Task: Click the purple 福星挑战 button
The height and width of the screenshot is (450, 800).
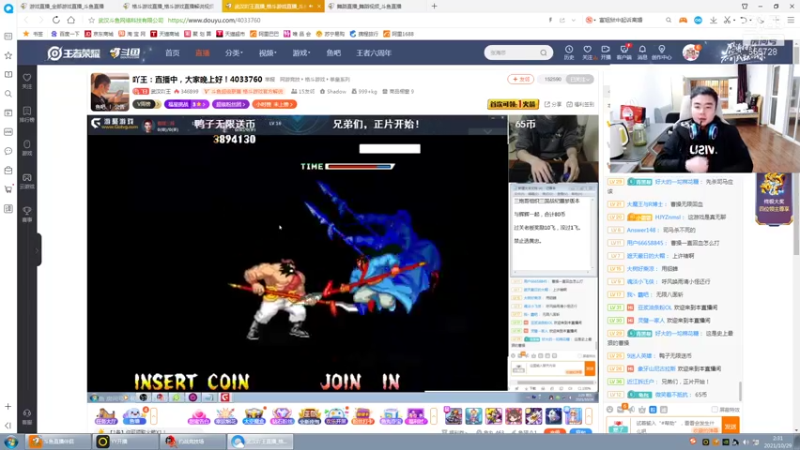Action: (187, 104)
